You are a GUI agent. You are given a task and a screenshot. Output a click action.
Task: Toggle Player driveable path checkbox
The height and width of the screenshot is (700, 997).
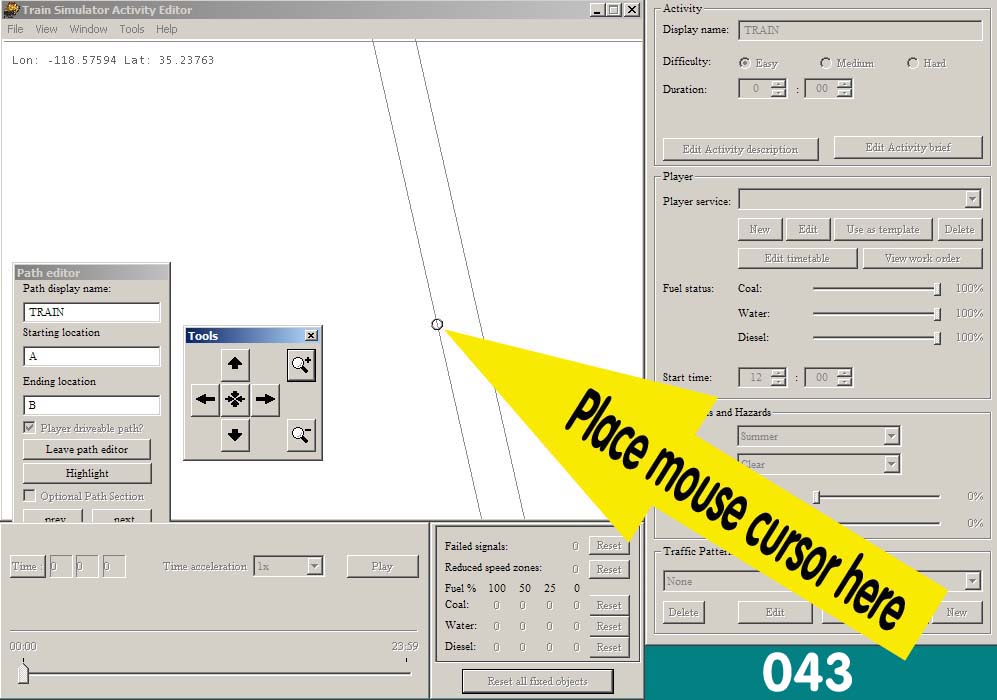[29, 427]
